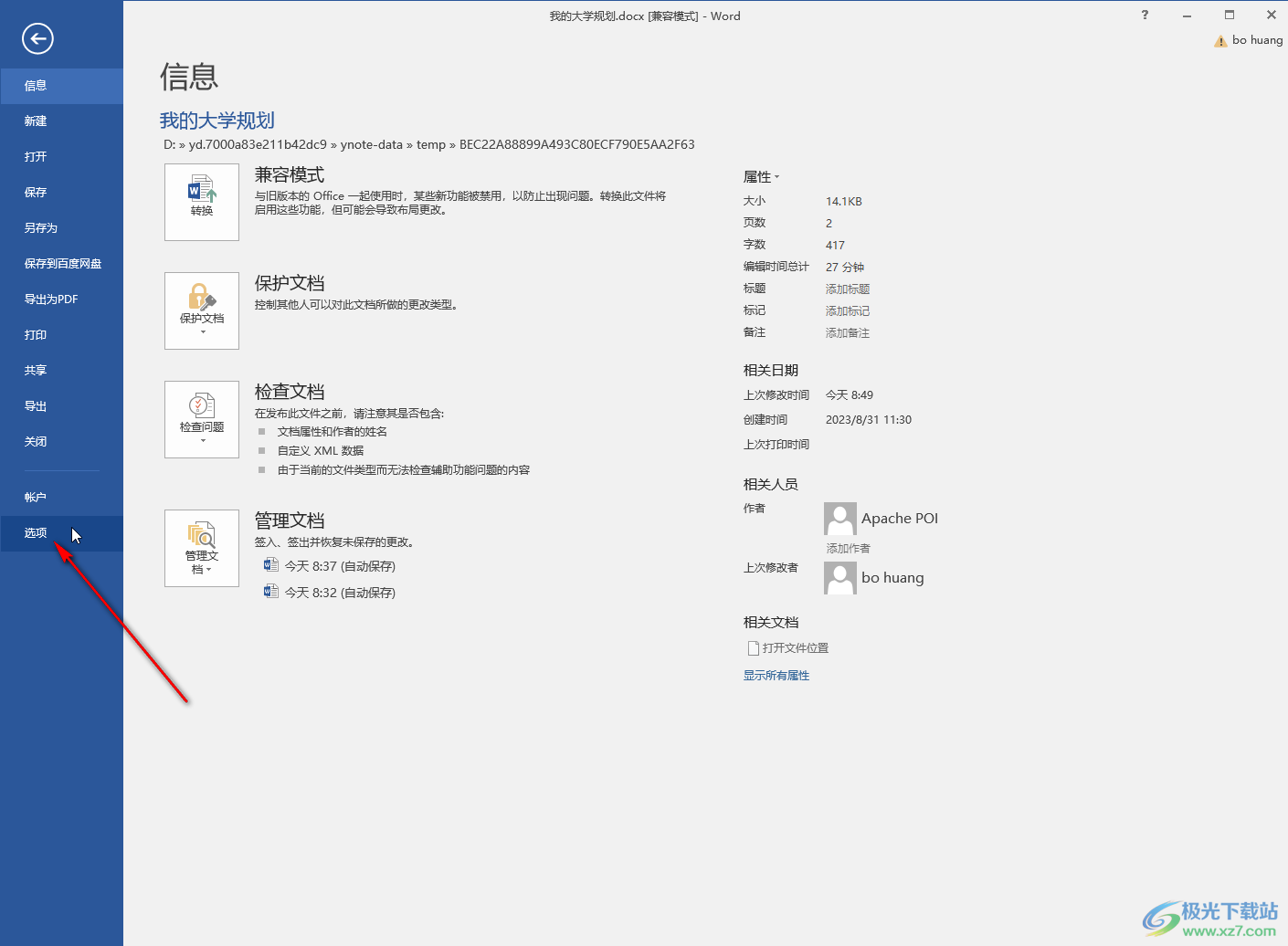The image size is (1288, 946).
Task: Click the Apache POI author avatar
Action: pyautogui.click(x=840, y=519)
